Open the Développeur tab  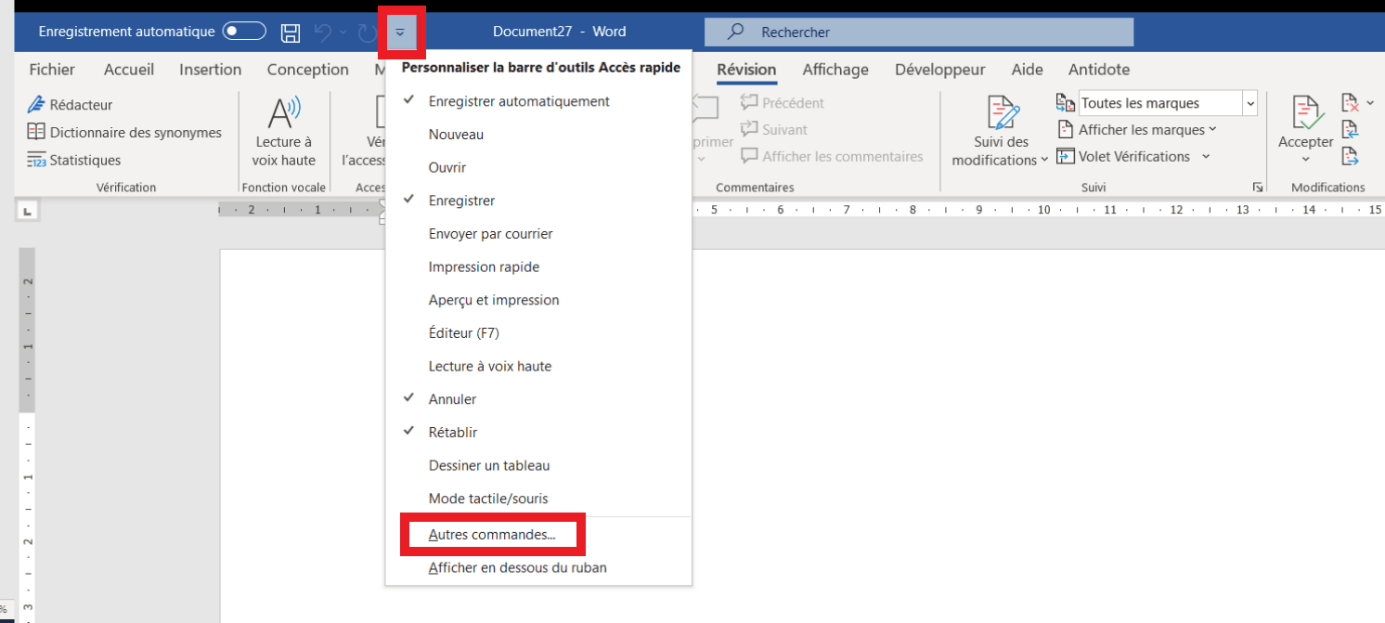click(940, 69)
